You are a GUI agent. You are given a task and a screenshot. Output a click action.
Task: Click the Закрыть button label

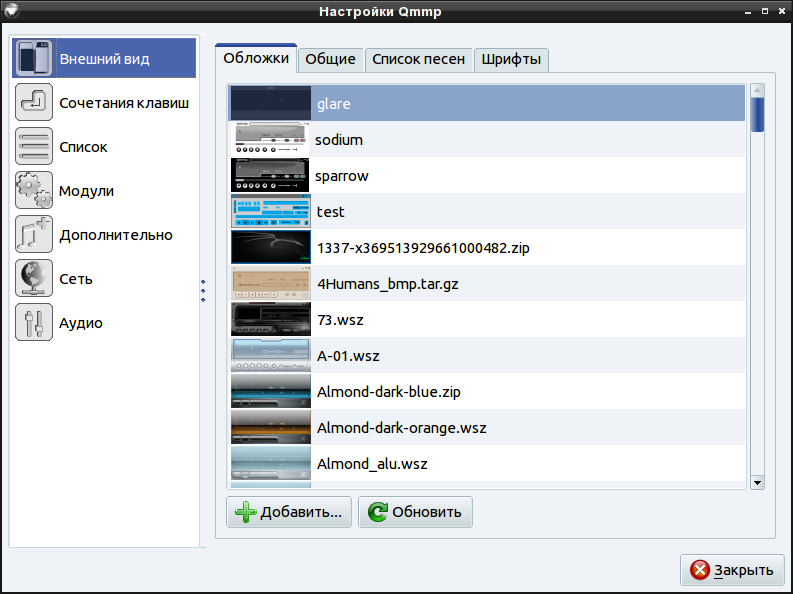click(x=743, y=570)
